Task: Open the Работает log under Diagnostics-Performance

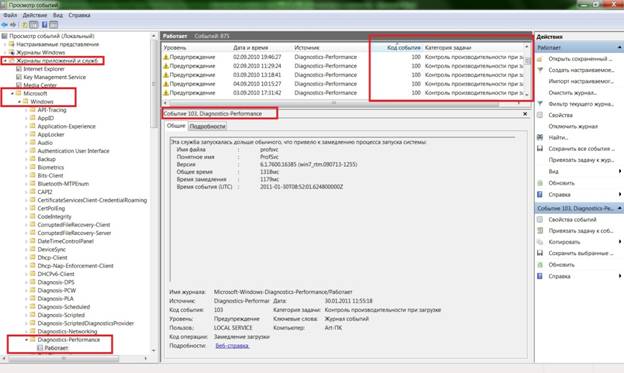Action: pos(56,348)
